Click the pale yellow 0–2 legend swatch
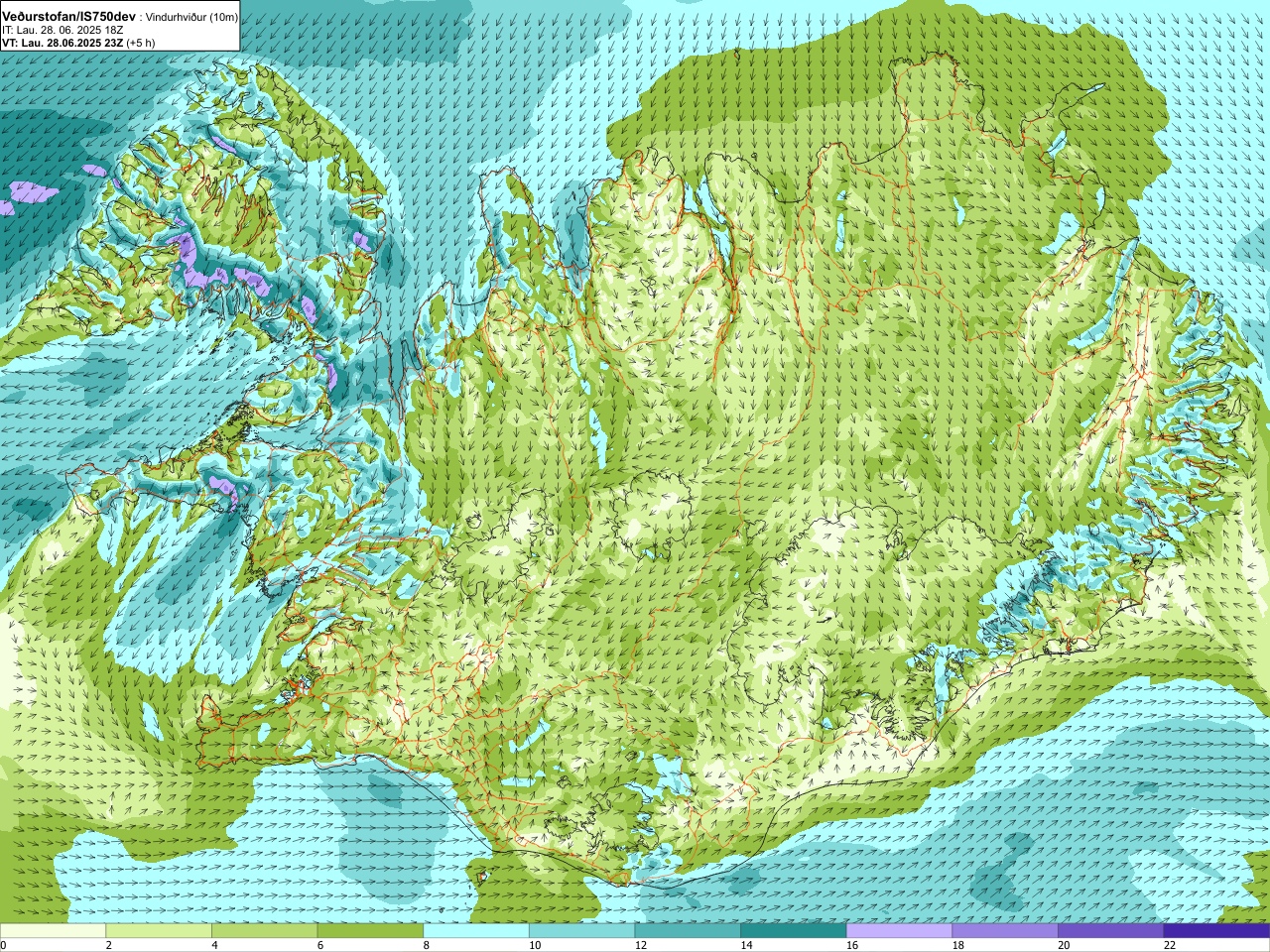 53,931
